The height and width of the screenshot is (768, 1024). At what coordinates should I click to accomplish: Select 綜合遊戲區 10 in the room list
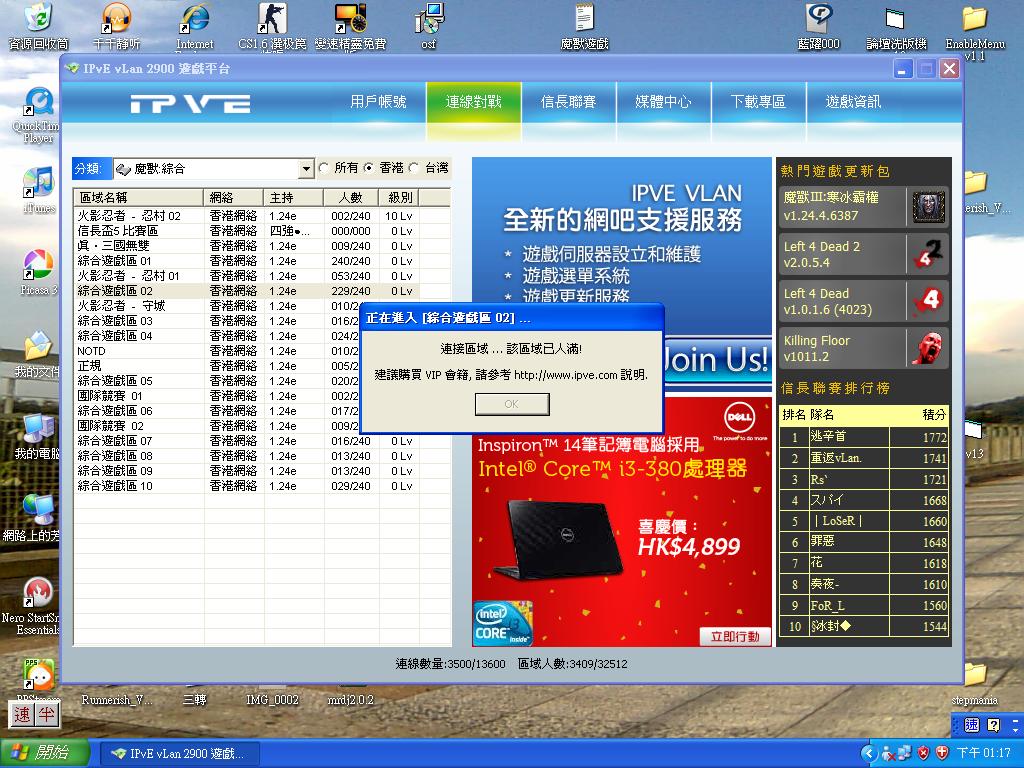[115, 486]
